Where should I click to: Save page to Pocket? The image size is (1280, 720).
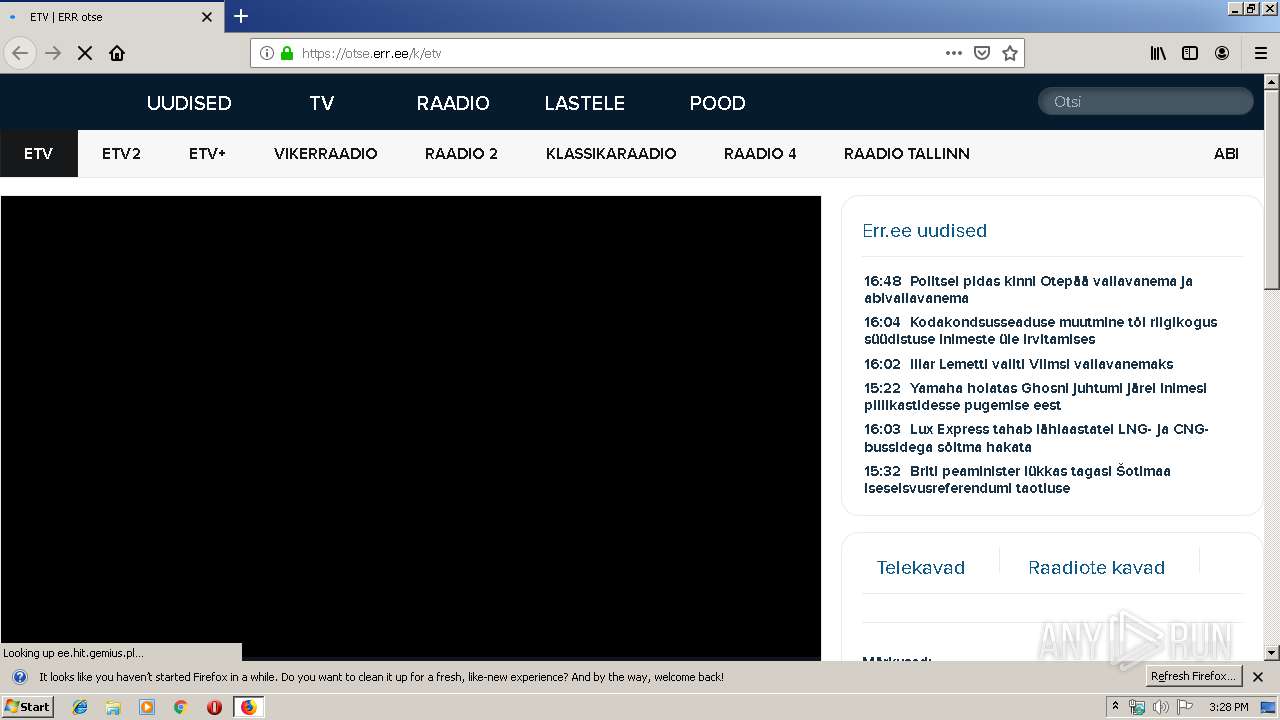click(982, 53)
